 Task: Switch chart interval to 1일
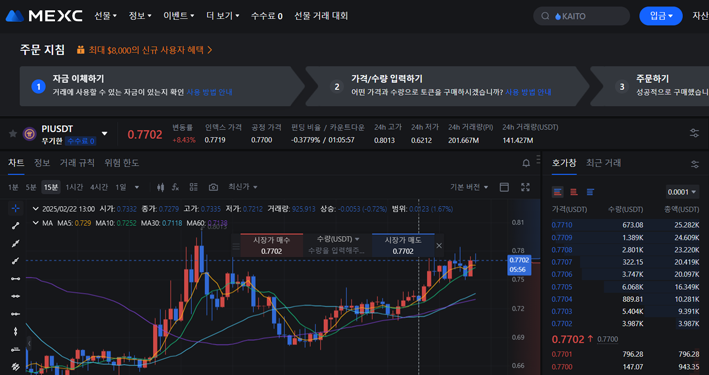click(x=121, y=187)
